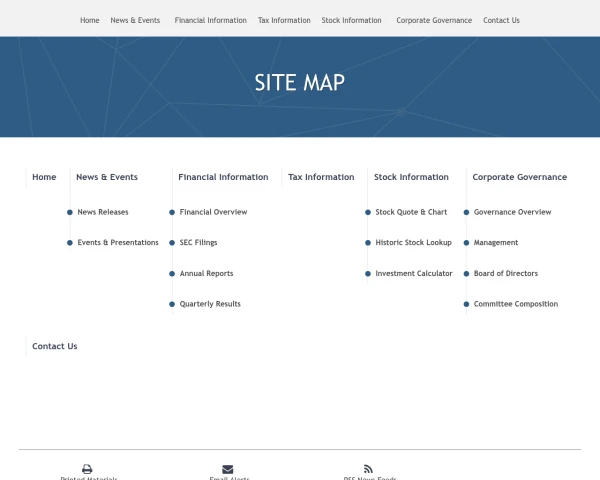
Task: View the Quarterly Results link
Action: click(x=210, y=304)
